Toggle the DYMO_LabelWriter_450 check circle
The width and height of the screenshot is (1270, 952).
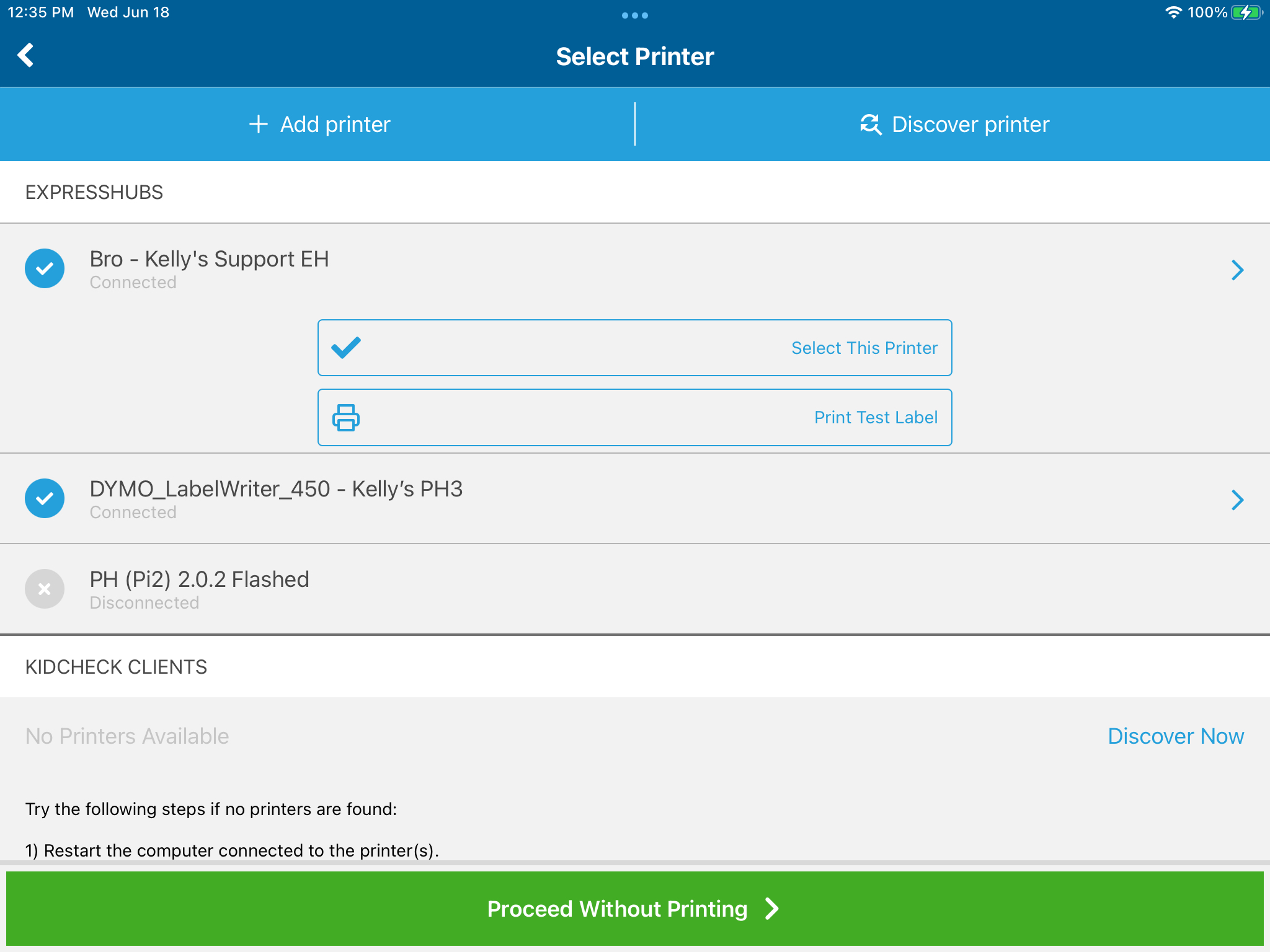45,498
